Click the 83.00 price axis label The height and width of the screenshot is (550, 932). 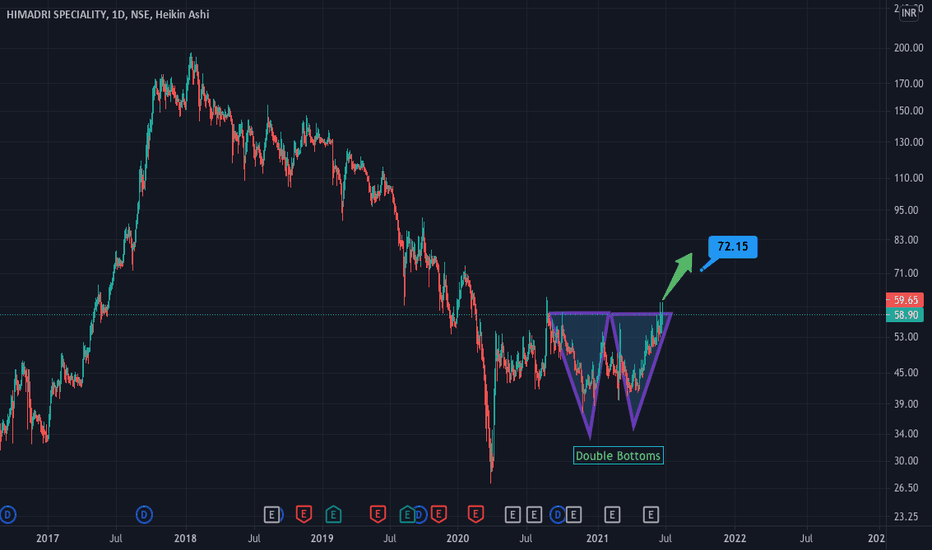point(906,240)
